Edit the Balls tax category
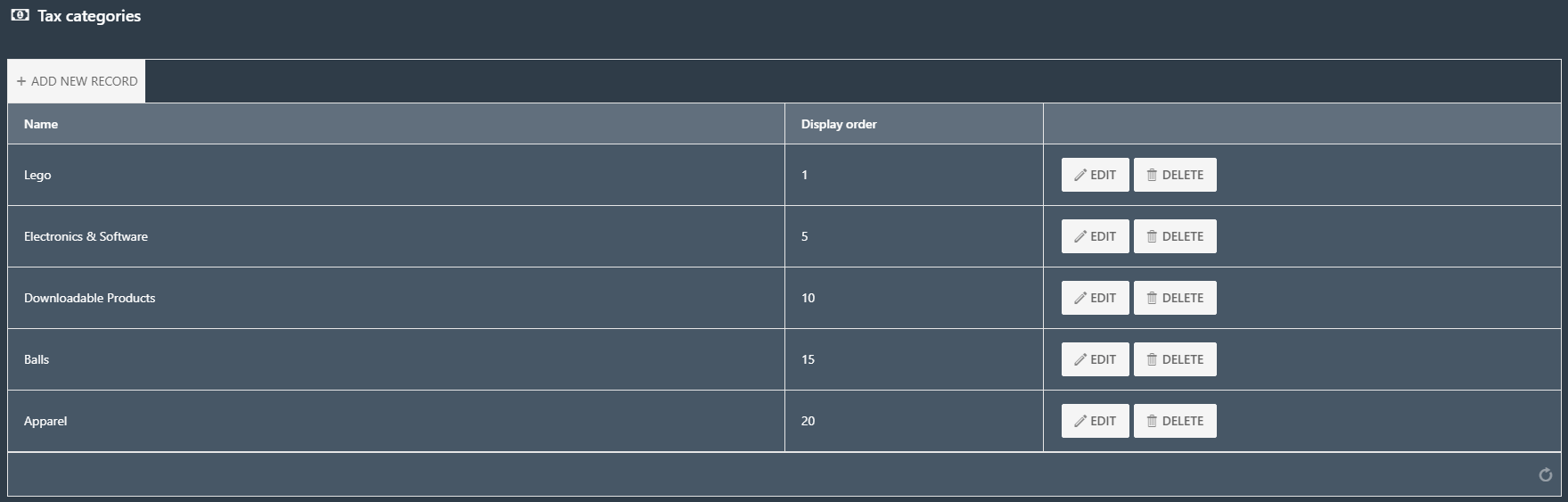The height and width of the screenshot is (502, 1568). (1095, 359)
